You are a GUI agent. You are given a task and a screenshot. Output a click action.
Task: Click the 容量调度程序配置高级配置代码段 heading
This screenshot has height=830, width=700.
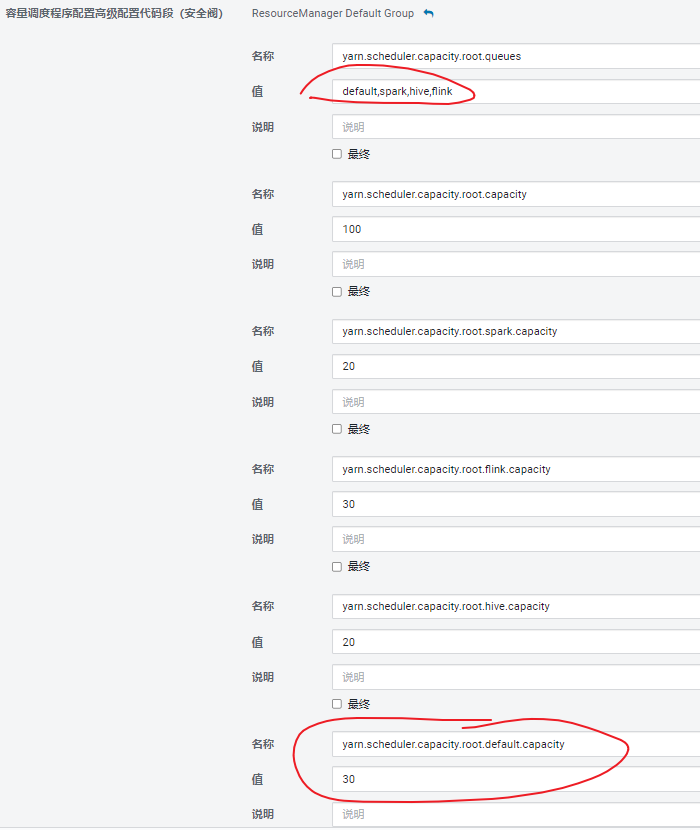point(114,13)
